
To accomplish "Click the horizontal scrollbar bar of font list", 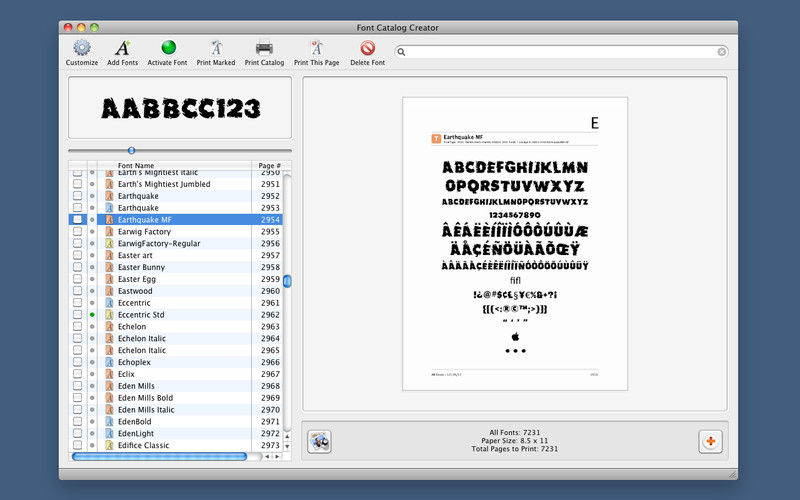I will [x=159, y=457].
